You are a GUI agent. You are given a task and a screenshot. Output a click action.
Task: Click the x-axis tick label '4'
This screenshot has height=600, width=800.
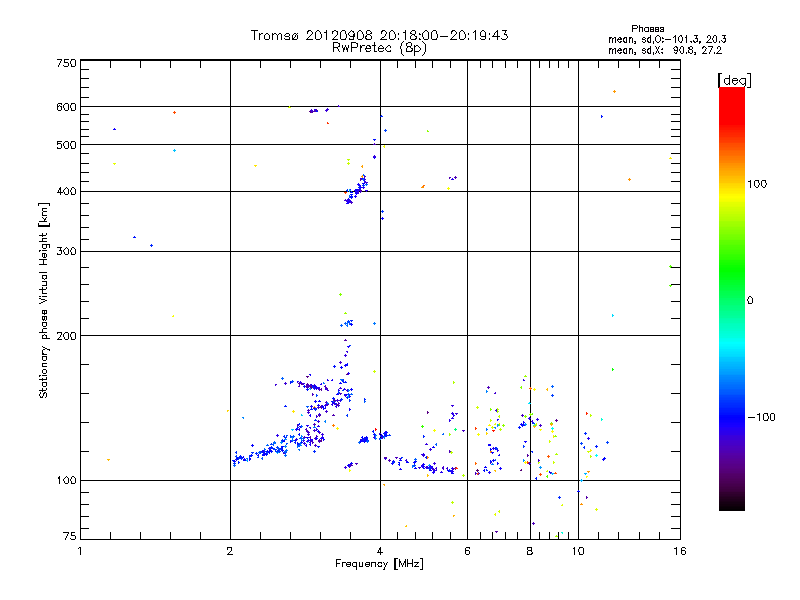(x=380, y=551)
